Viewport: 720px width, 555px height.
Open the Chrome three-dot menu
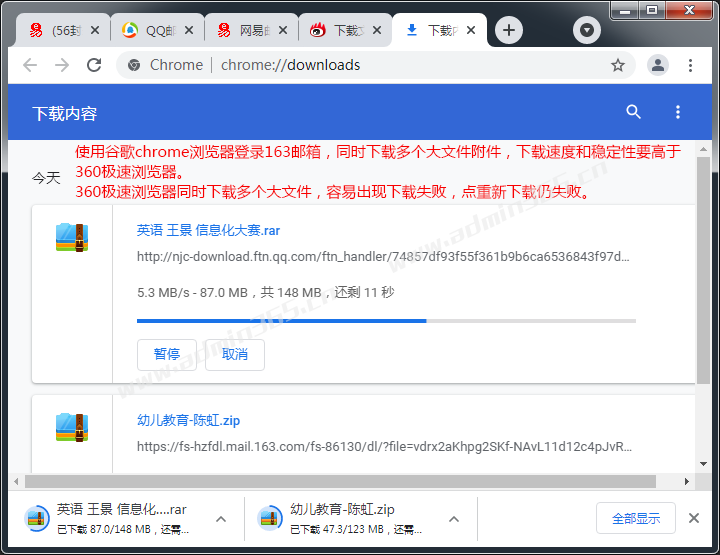[690, 65]
